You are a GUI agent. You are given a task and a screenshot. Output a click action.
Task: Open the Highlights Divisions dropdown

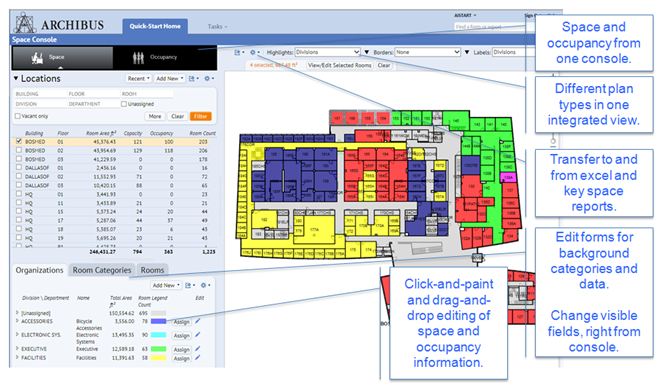pos(327,52)
